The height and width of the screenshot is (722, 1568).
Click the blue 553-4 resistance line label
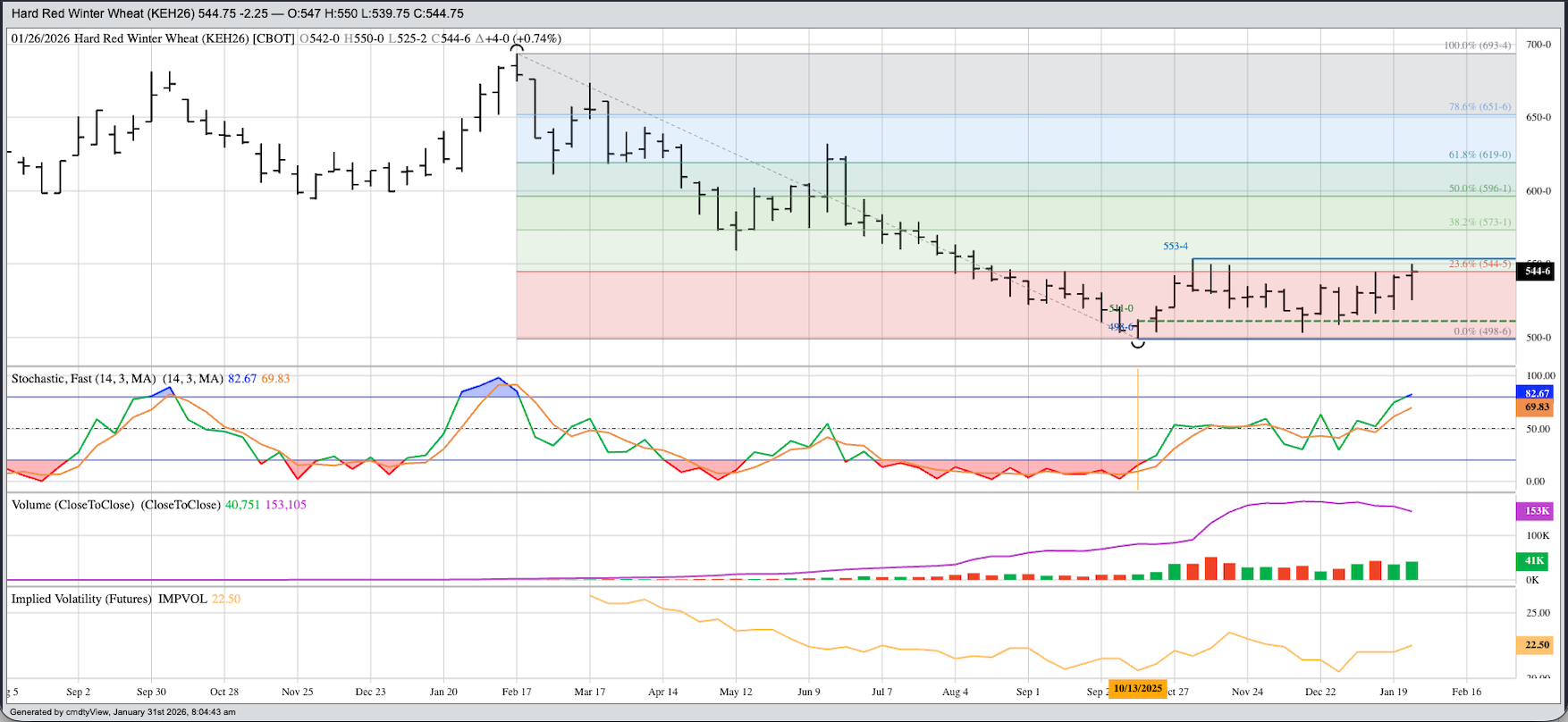pyautogui.click(x=1176, y=247)
